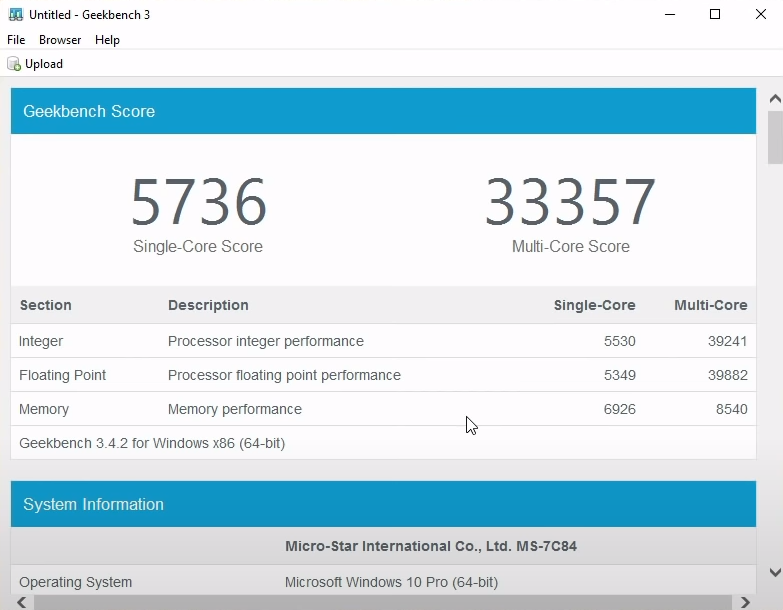This screenshot has width=783, height=610.
Task: Select the Multi-Core Score value 33357
Action: pyautogui.click(x=570, y=202)
